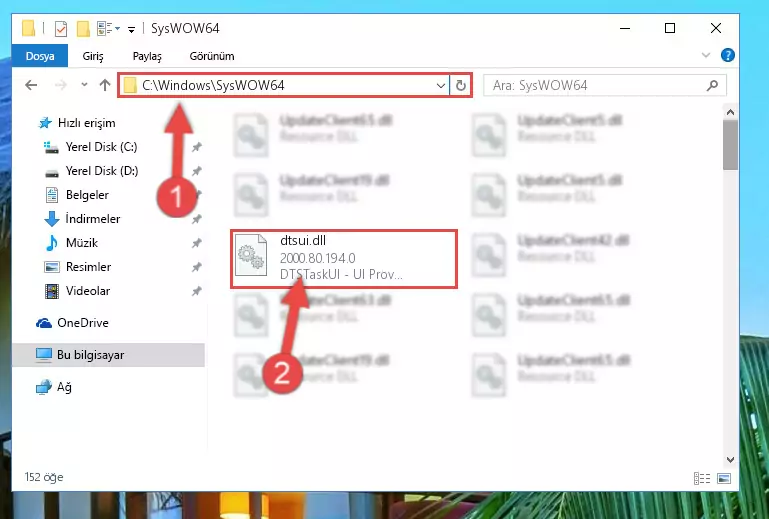Minimize the SysWOW64 window
Screen dimensions: 769x519
pyautogui.click(x=625, y=28)
